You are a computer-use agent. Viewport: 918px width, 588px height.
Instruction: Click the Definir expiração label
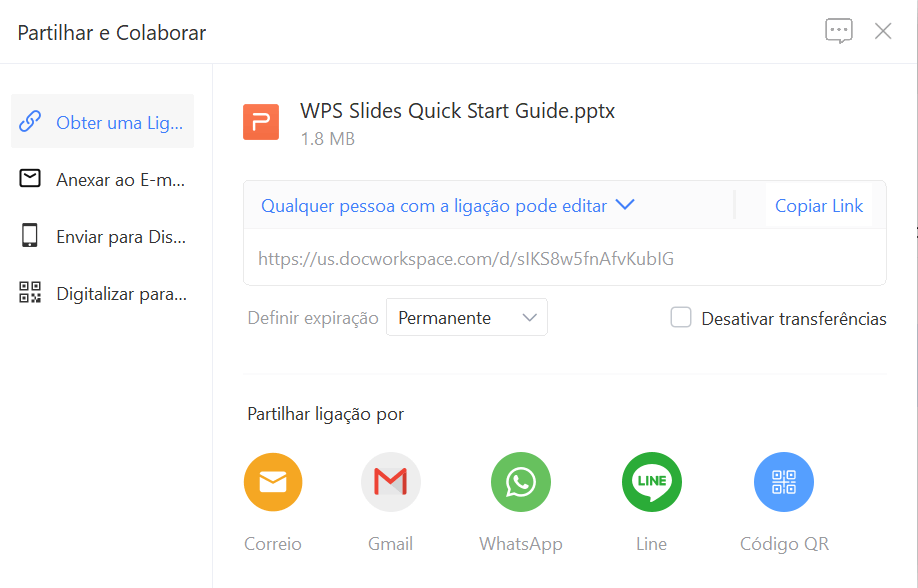pyautogui.click(x=313, y=318)
